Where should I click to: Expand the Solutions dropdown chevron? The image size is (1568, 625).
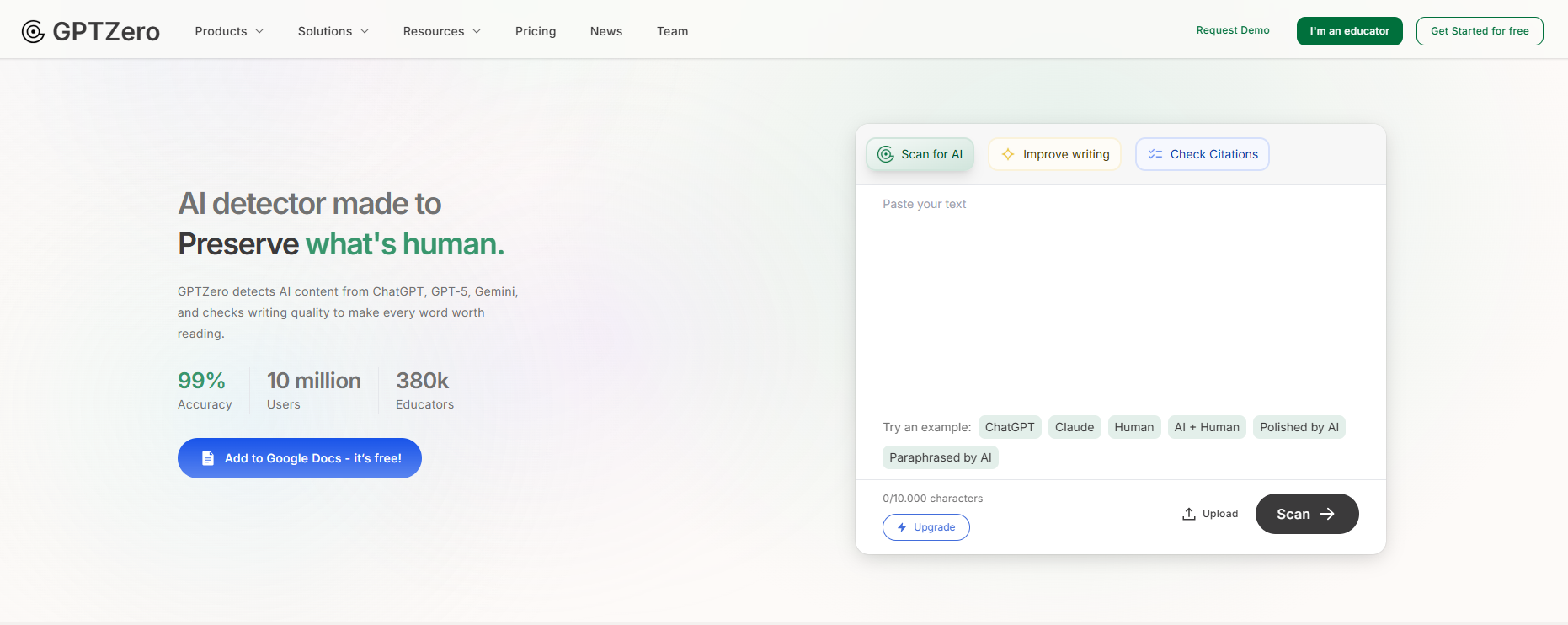coord(365,31)
